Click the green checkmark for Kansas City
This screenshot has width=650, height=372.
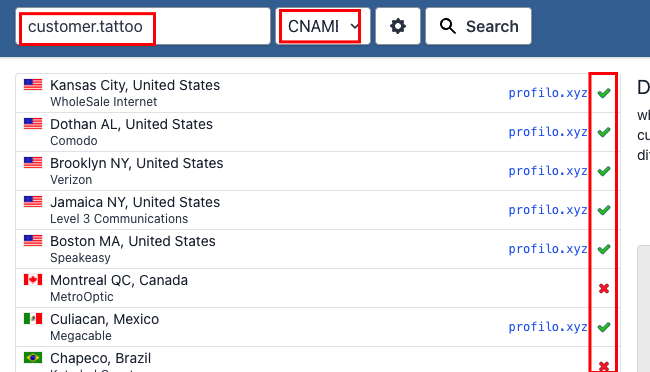coord(604,93)
